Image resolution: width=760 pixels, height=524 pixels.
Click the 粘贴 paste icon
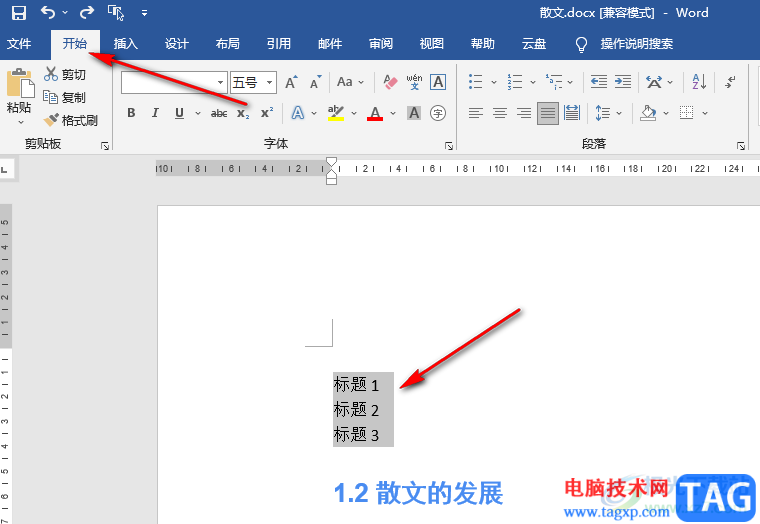pos(20,82)
